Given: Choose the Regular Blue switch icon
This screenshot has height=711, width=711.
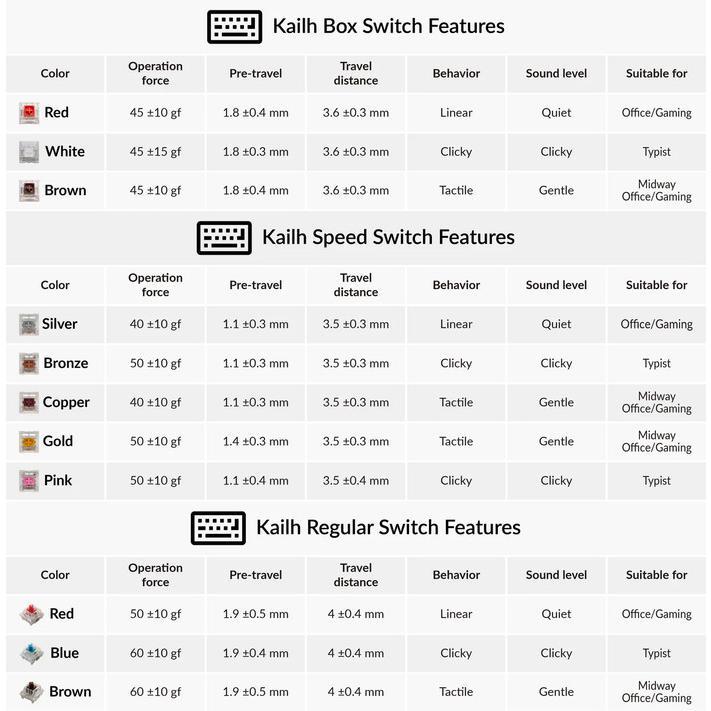Looking at the screenshot, I should point(32,653).
